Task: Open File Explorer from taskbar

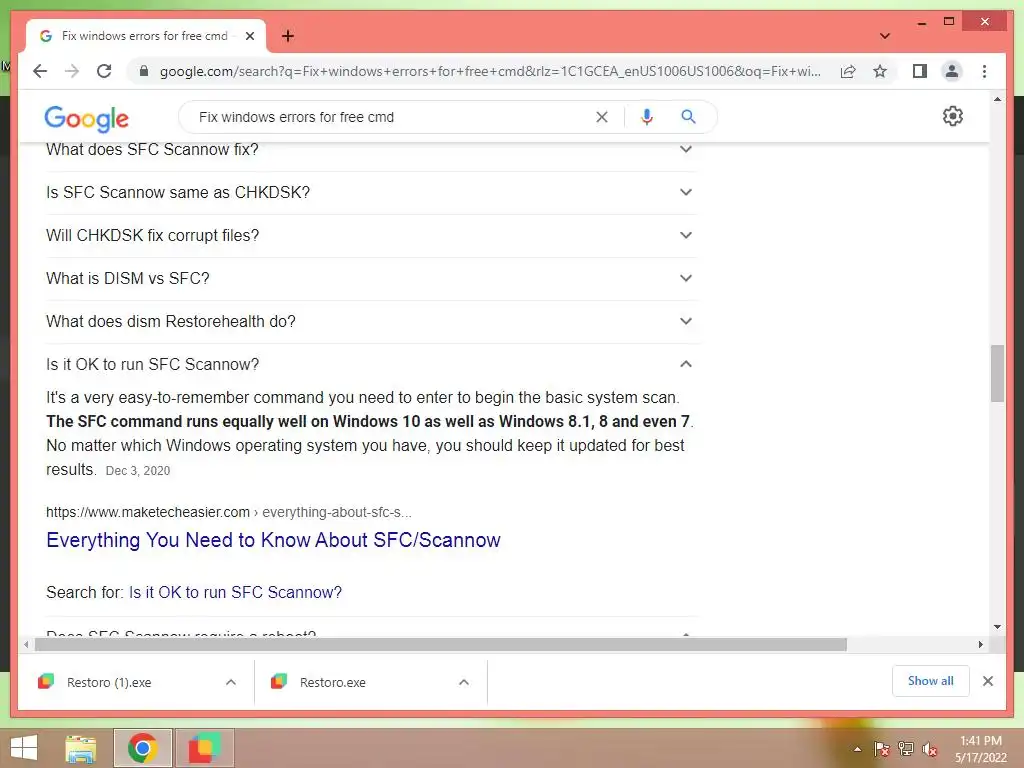Action: 81,748
